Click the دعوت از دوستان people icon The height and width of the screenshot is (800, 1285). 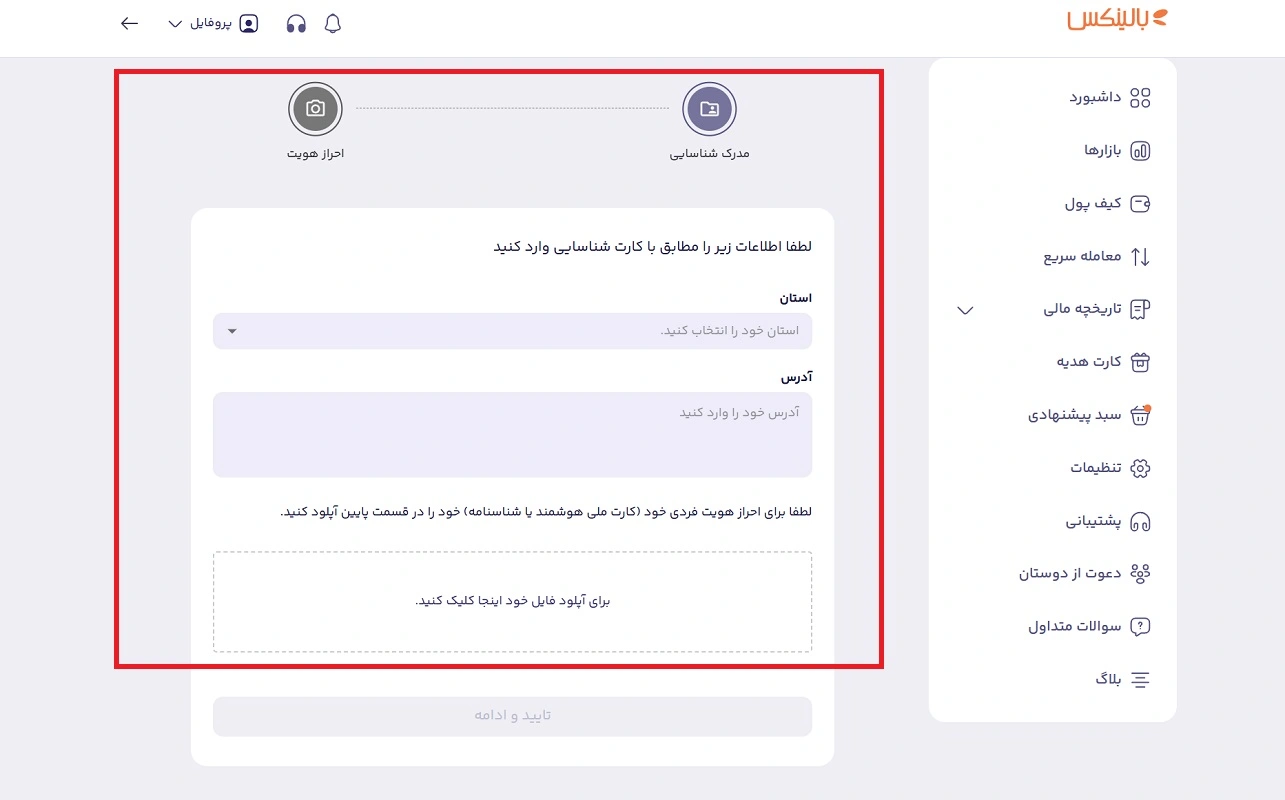tap(1140, 573)
